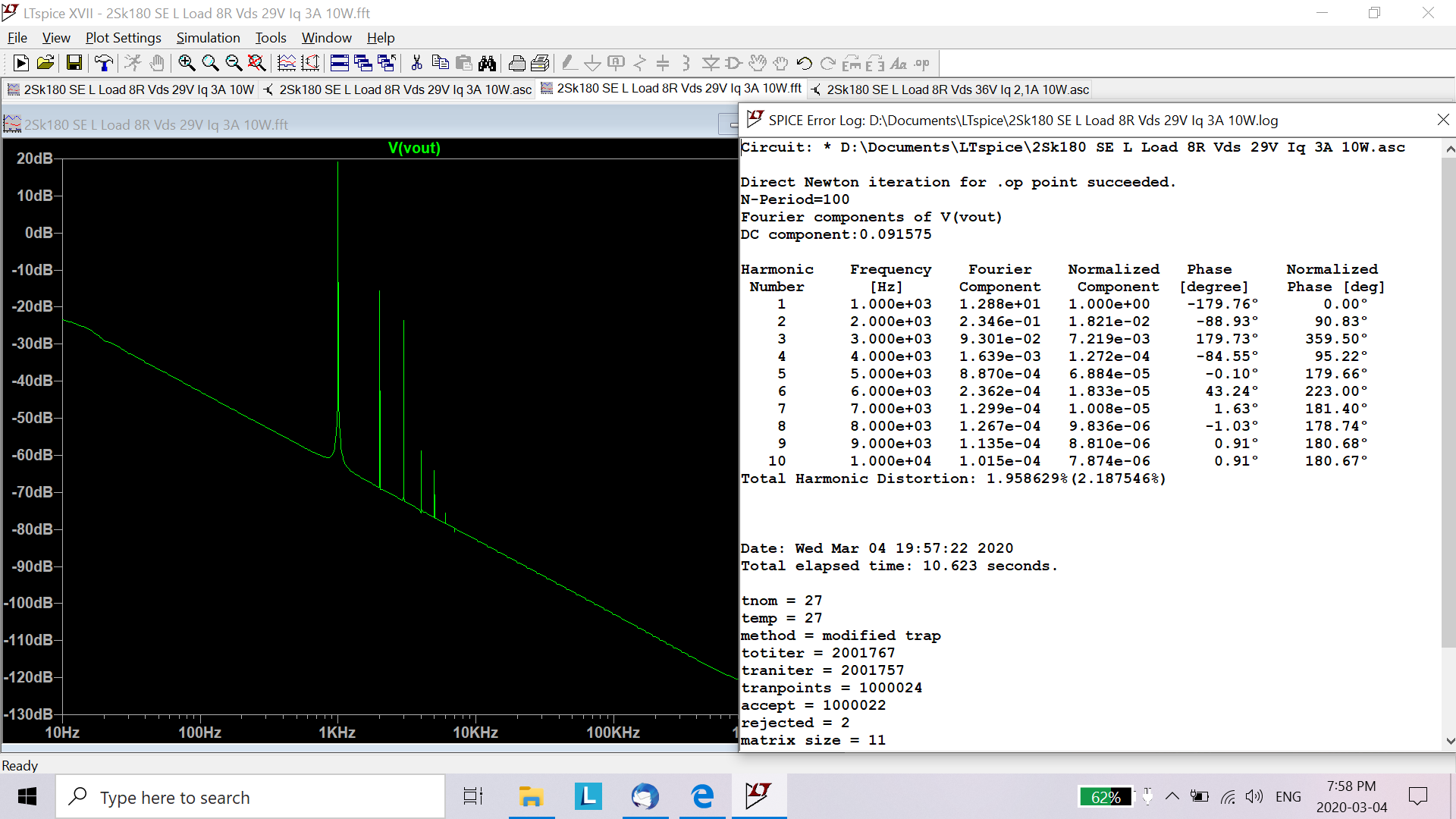Screen dimensions: 1456x819
Task: Open the File menu
Action: tap(17, 38)
